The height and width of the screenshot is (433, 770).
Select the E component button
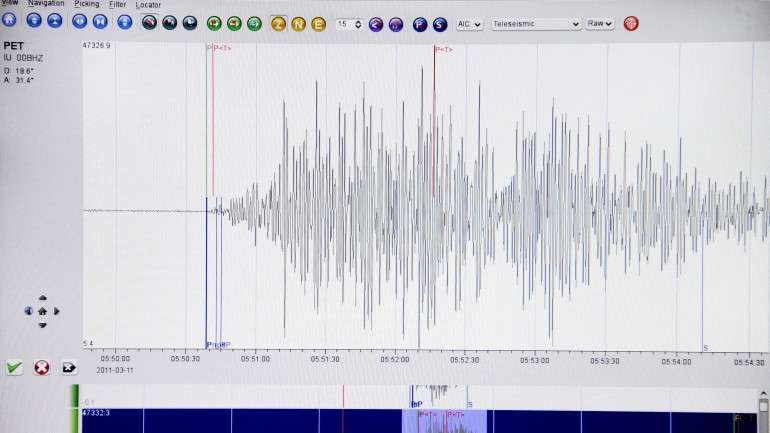[319, 24]
